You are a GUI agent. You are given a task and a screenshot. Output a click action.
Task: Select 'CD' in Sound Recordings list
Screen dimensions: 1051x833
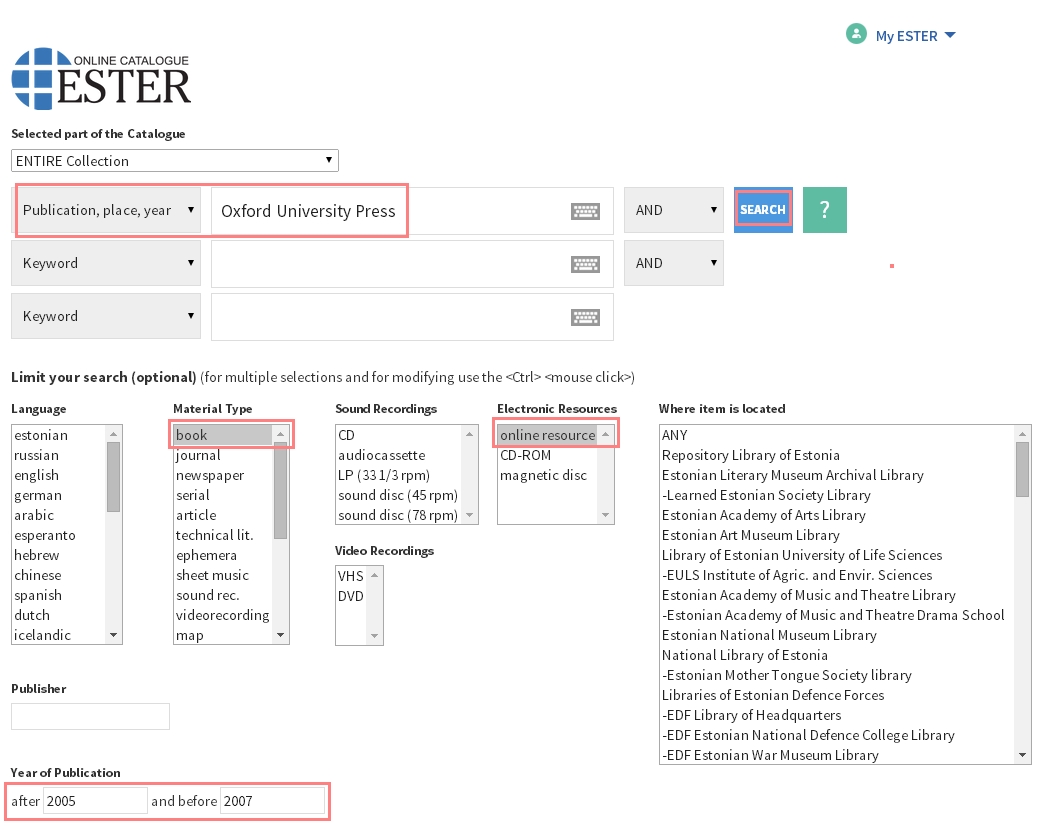click(x=399, y=435)
